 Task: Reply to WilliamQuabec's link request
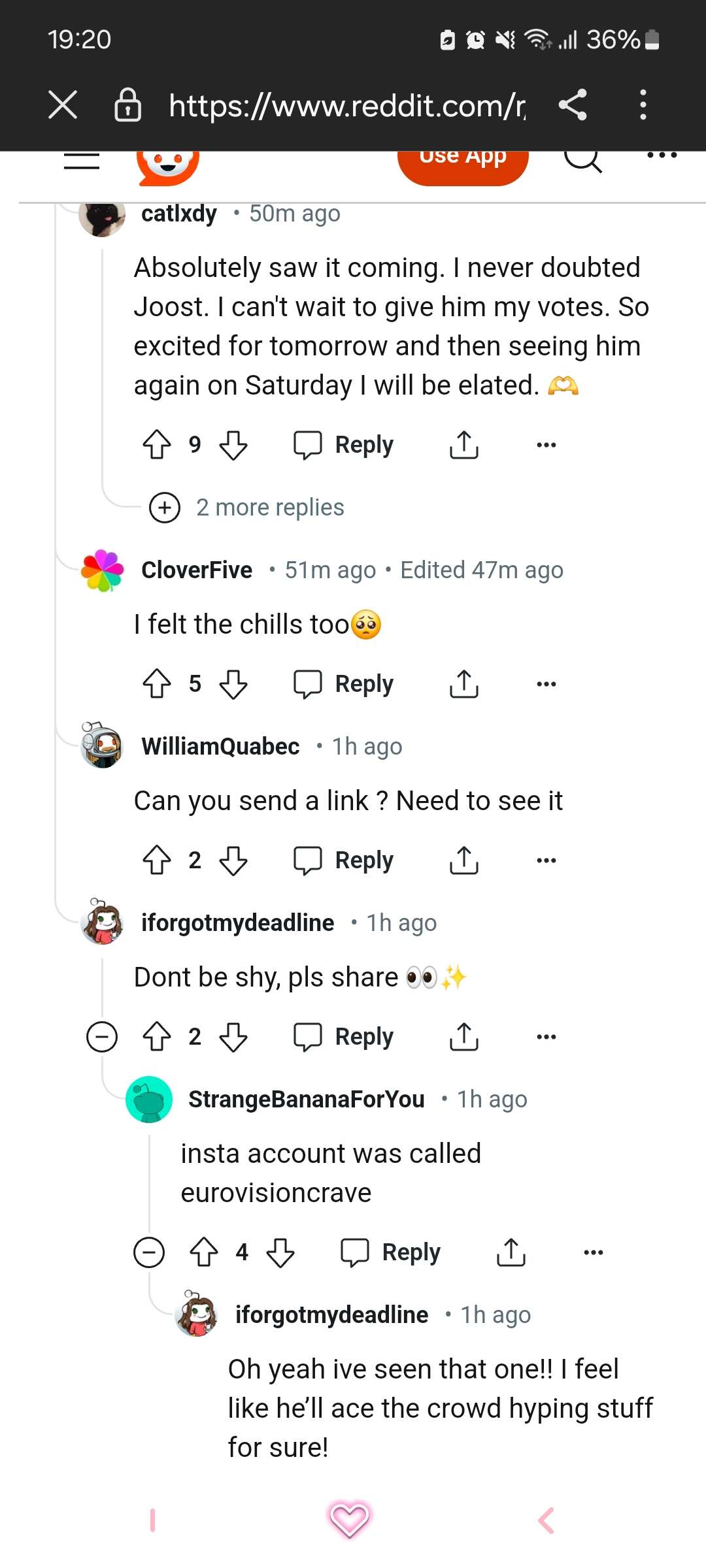pyautogui.click(x=345, y=860)
